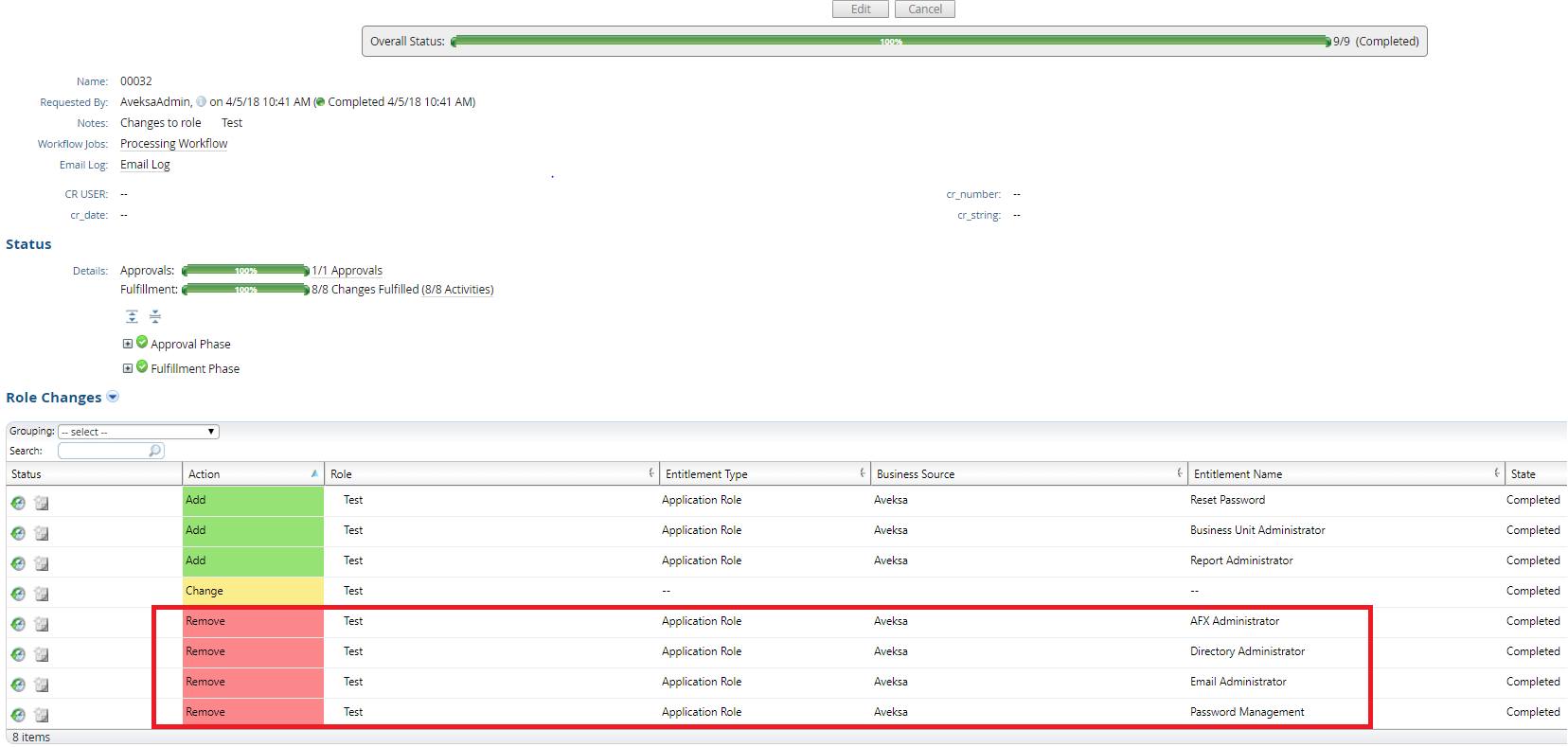The width and height of the screenshot is (1568, 747).
Task: Click details icon in AFX Administrator row
Action: (42, 624)
